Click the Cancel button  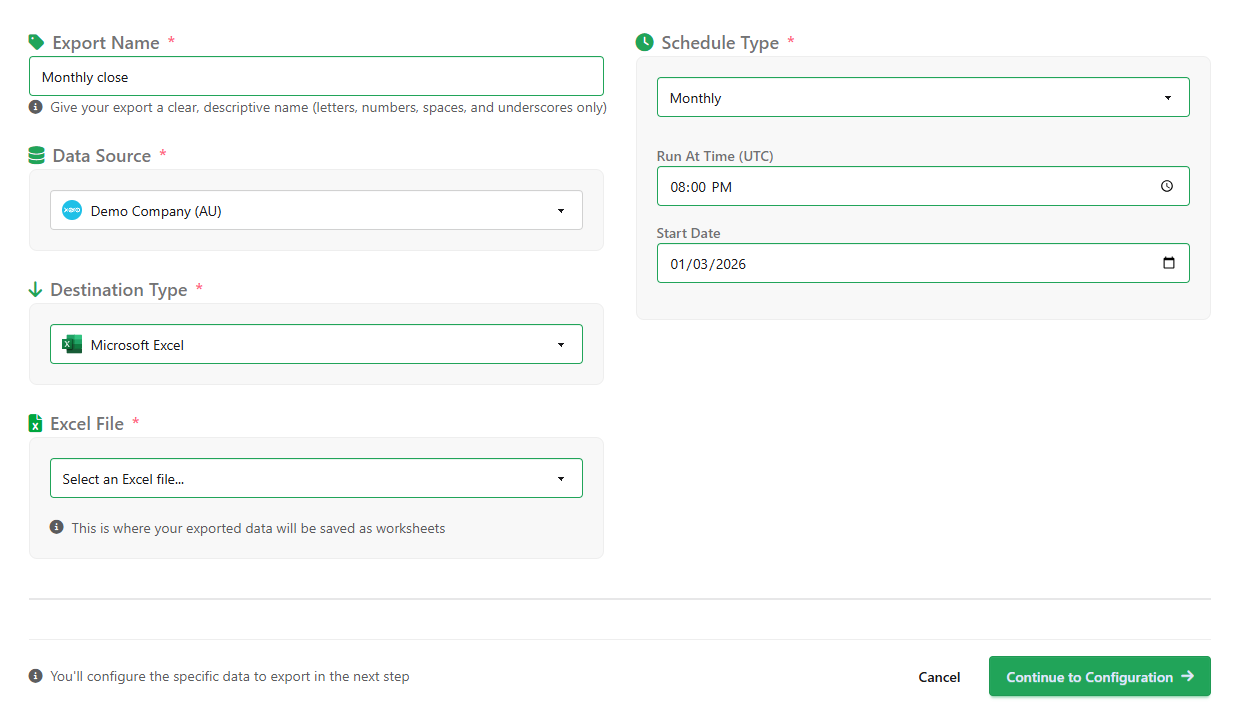click(x=938, y=676)
